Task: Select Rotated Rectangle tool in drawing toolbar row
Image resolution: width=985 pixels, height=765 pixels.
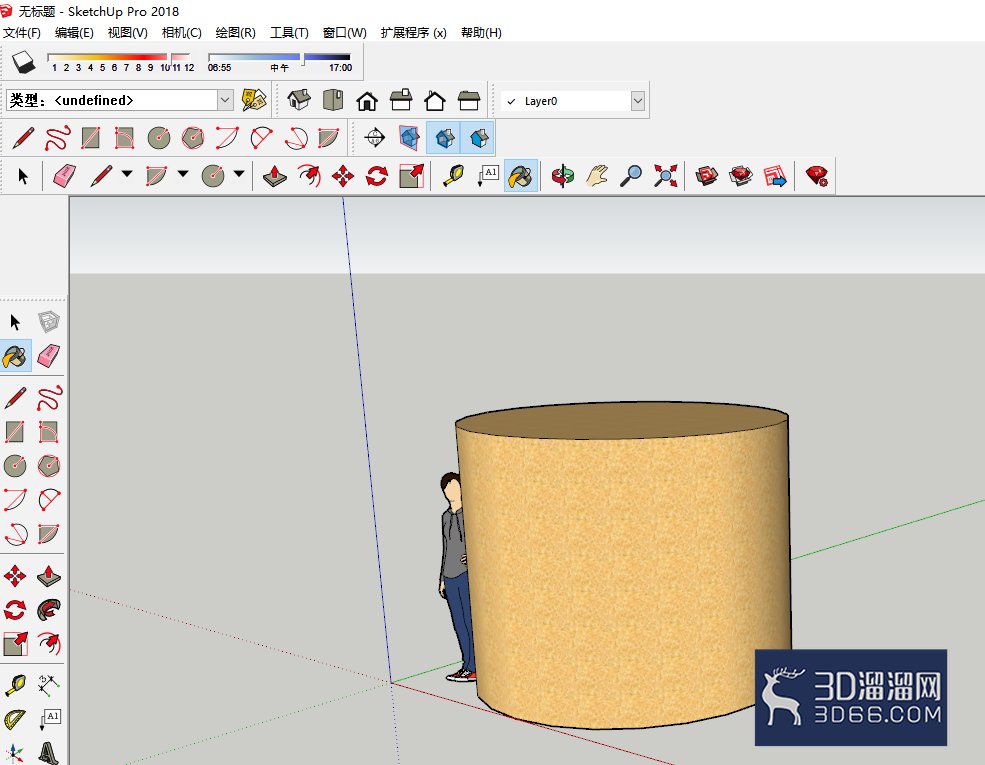Action: click(x=124, y=138)
